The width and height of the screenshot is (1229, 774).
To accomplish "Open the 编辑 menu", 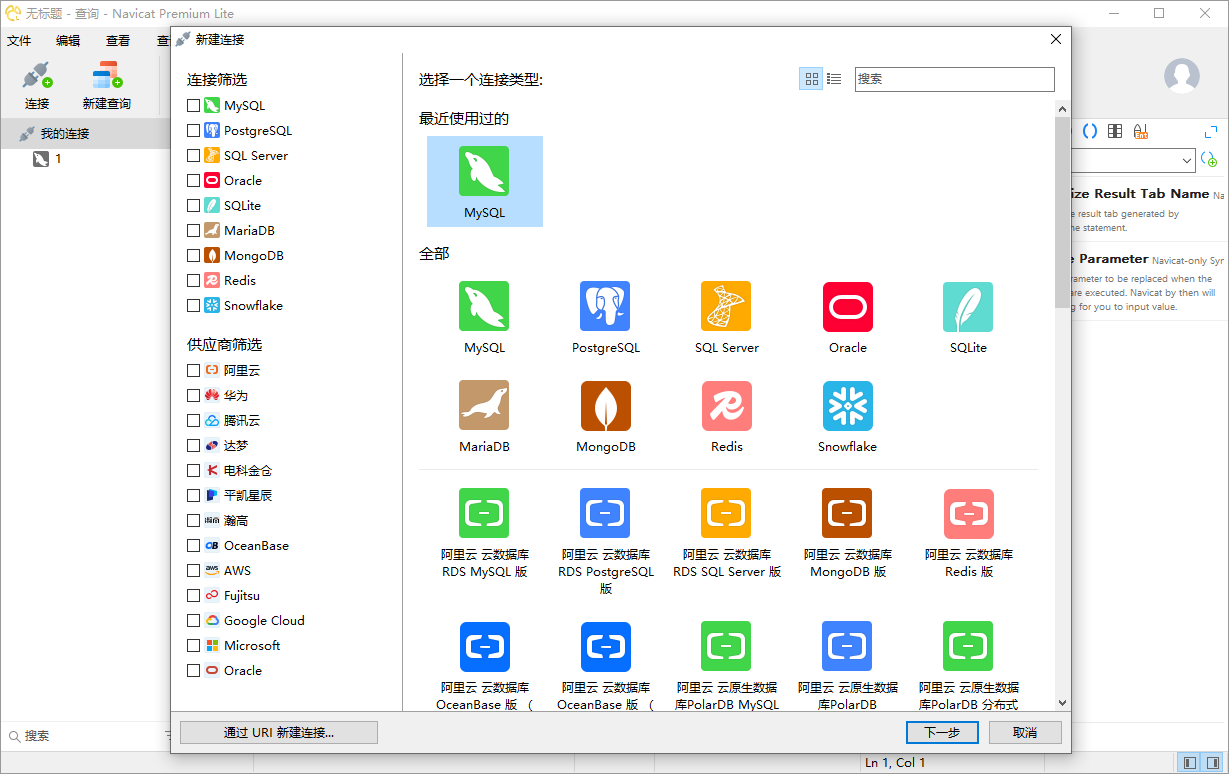I will click(67, 40).
